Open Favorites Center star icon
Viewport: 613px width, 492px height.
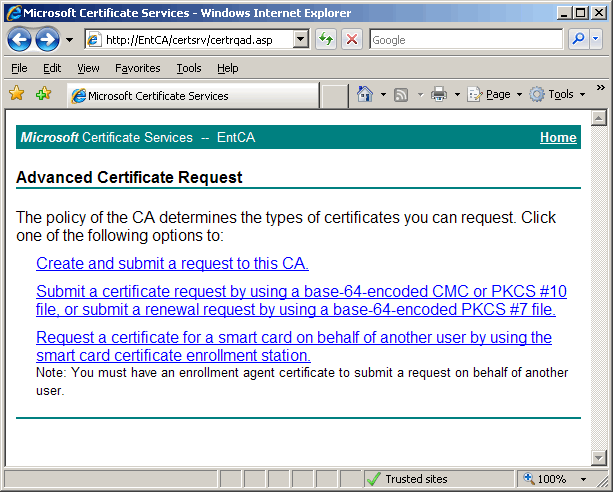[16, 94]
